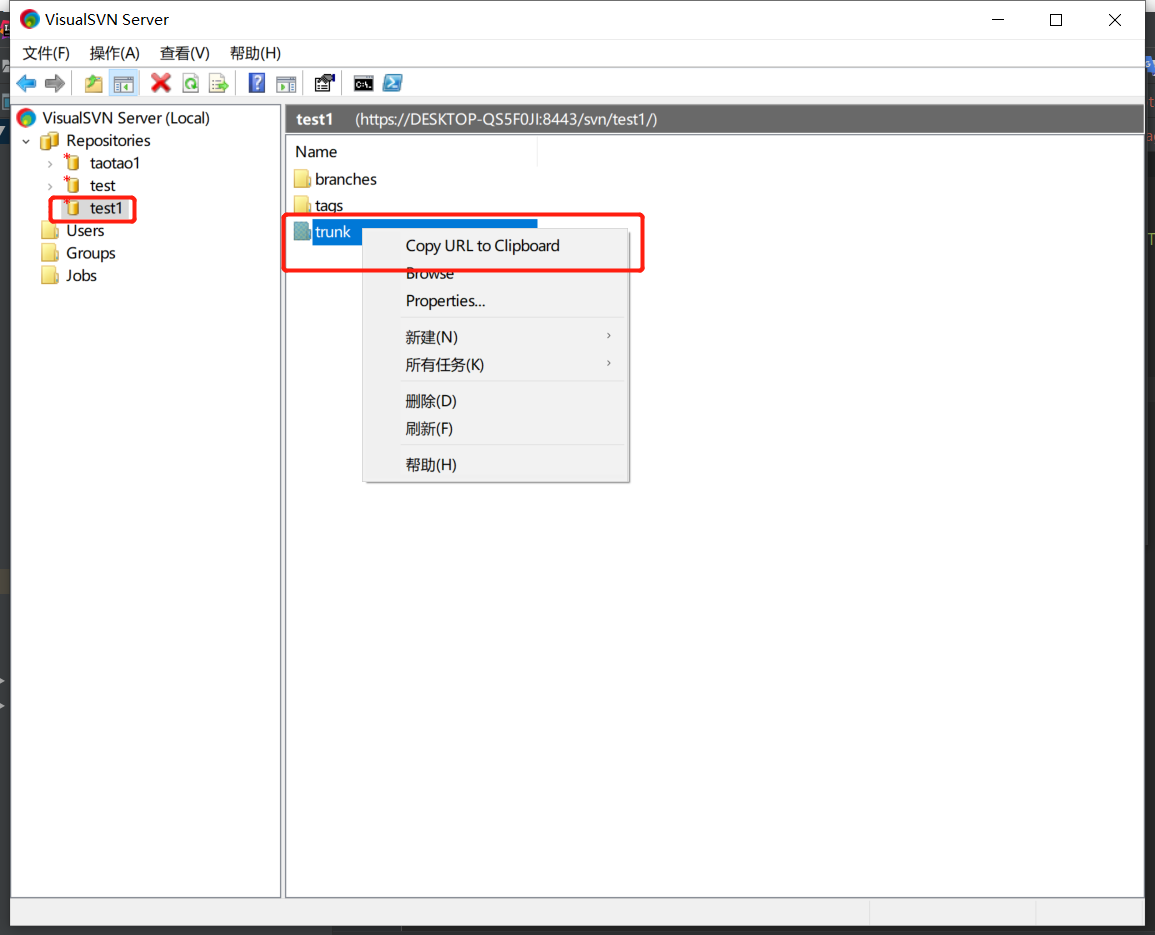
Task: Select VisualSVN Server (Local) root node
Action: pos(126,118)
